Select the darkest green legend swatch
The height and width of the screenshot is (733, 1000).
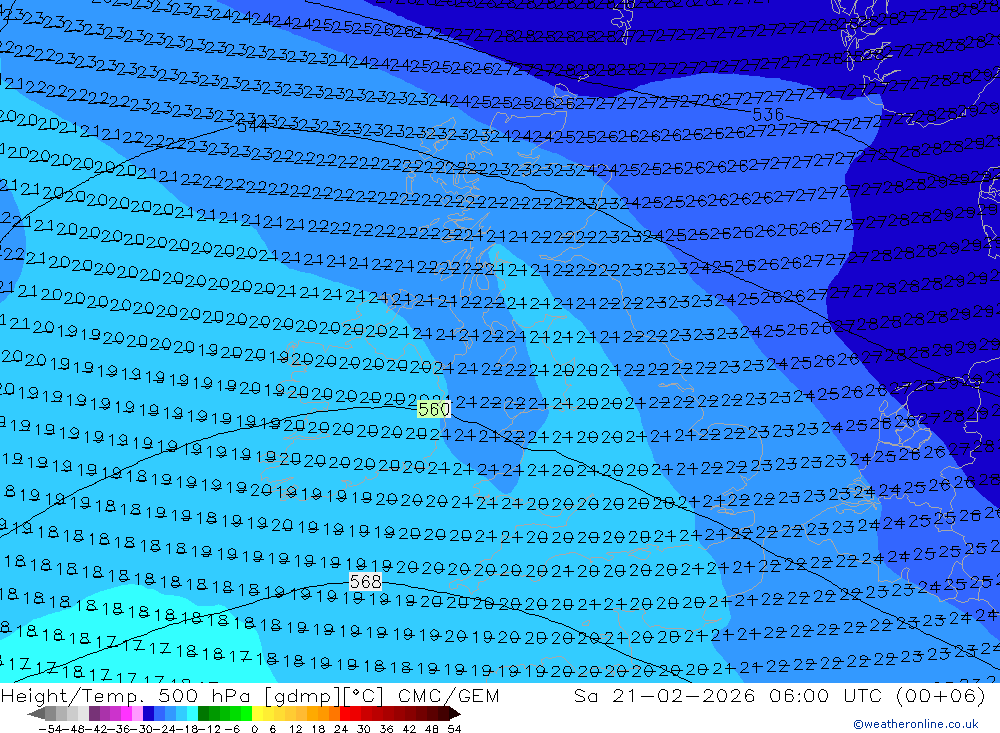(x=203, y=714)
